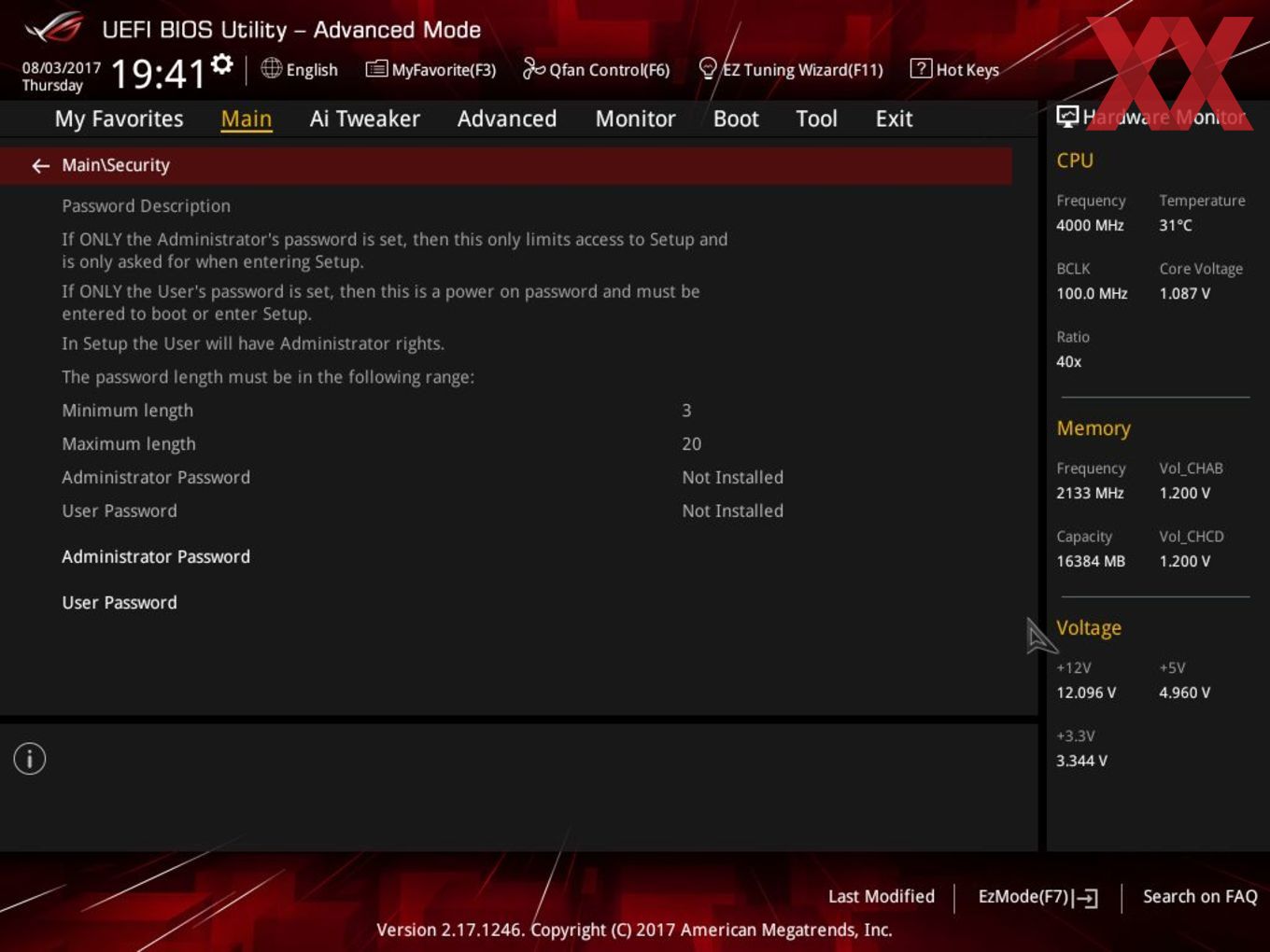
Task: Click the Version 2.17.1246 copyright text
Action: (634, 931)
